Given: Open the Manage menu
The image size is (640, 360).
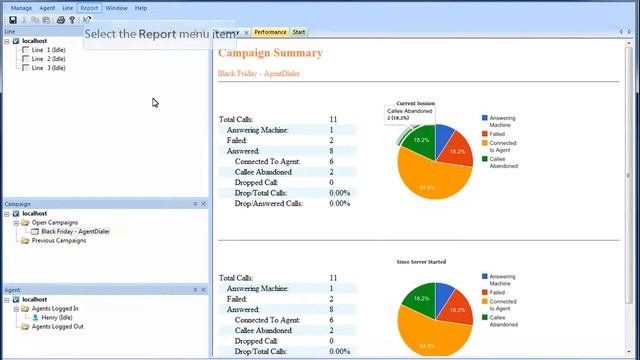Looking at the screenshot, I should pos(21,8).
